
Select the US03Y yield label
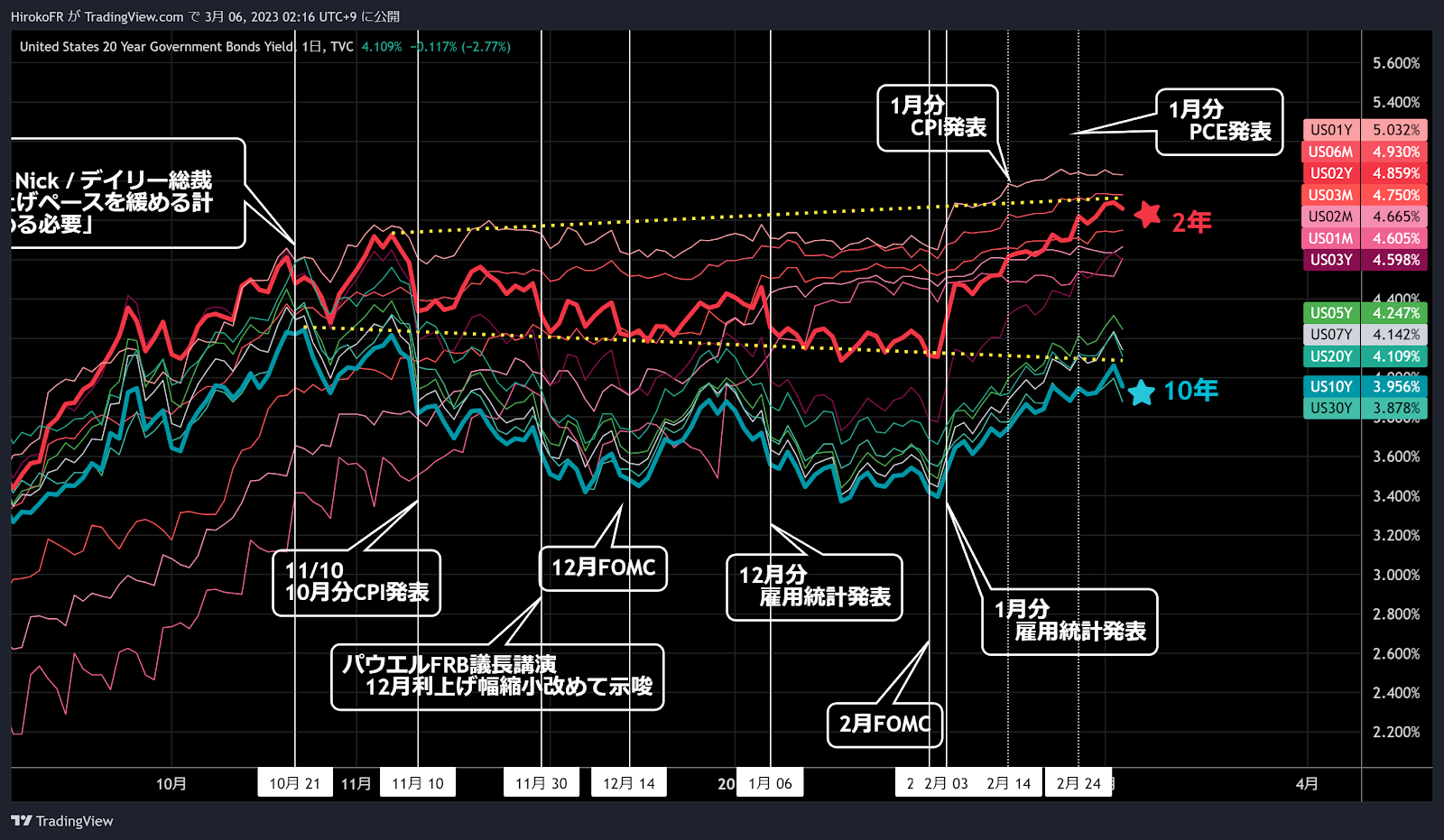pyautogui.click(x=1365, y=260)
